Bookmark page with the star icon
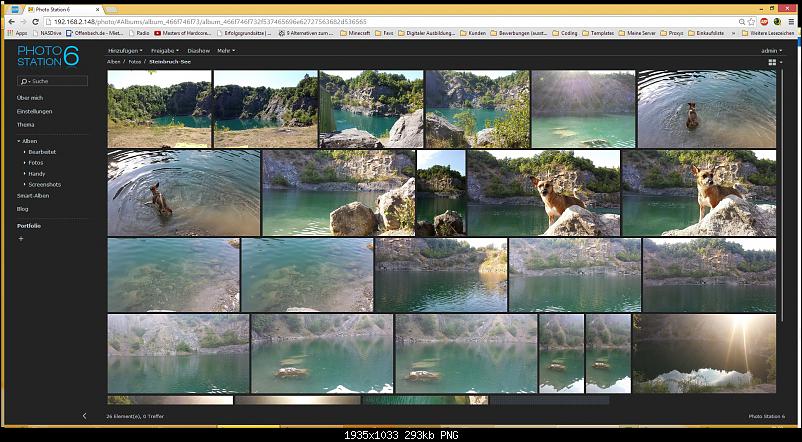 [750, 21]
